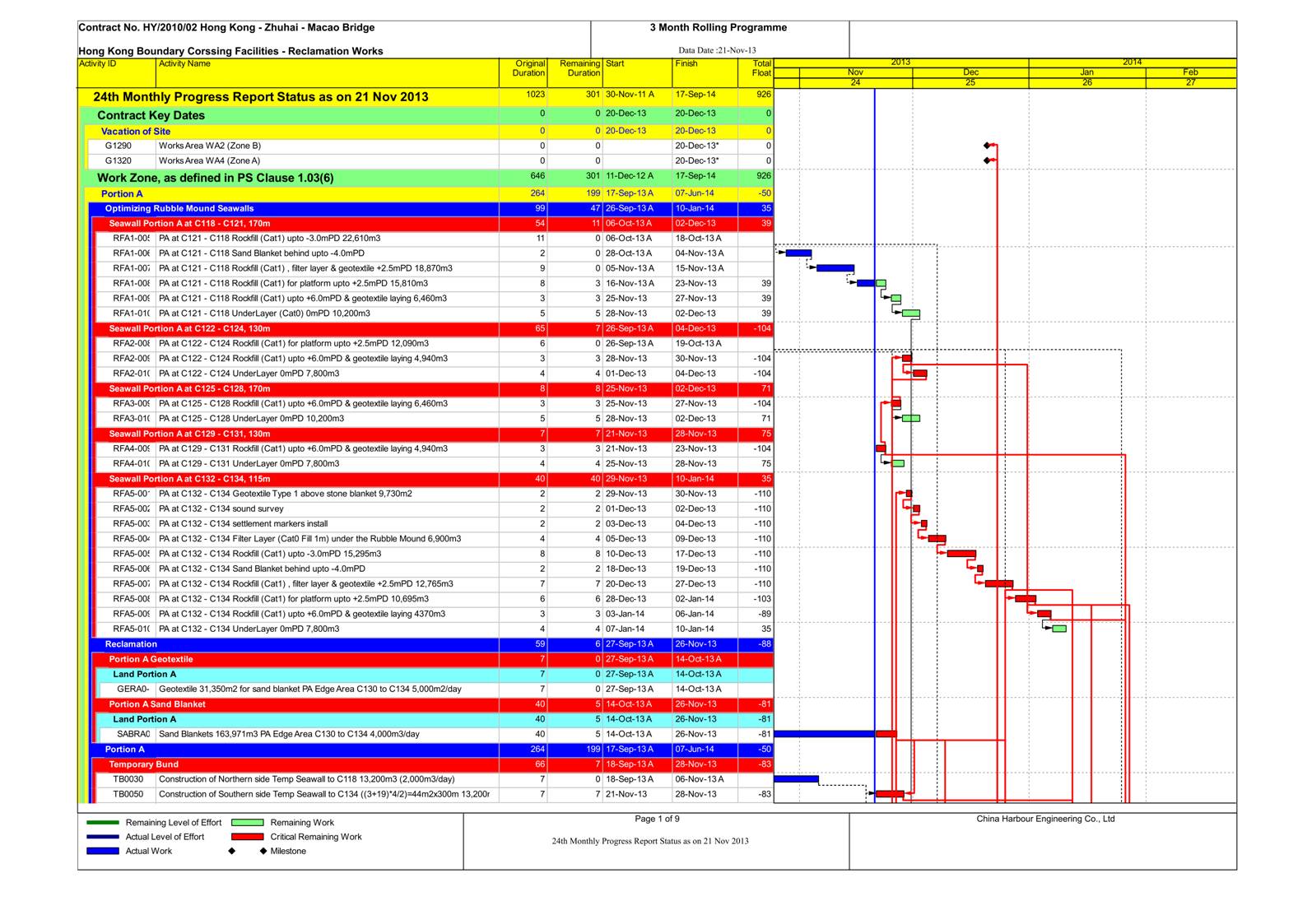The height and width of the screenshot is (924, 1307).
Task: Click the Geotextile 31,350m2 for sand blanket activity
Action: [310, 690]
